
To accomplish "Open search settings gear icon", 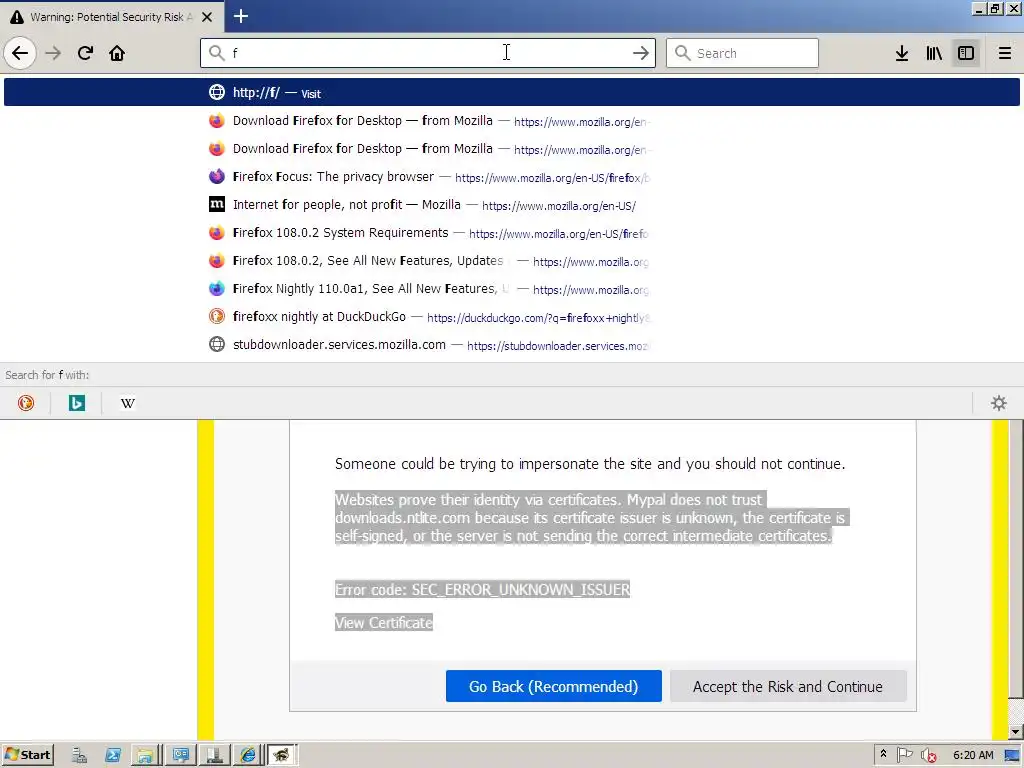I will click(x=999, y=403).
